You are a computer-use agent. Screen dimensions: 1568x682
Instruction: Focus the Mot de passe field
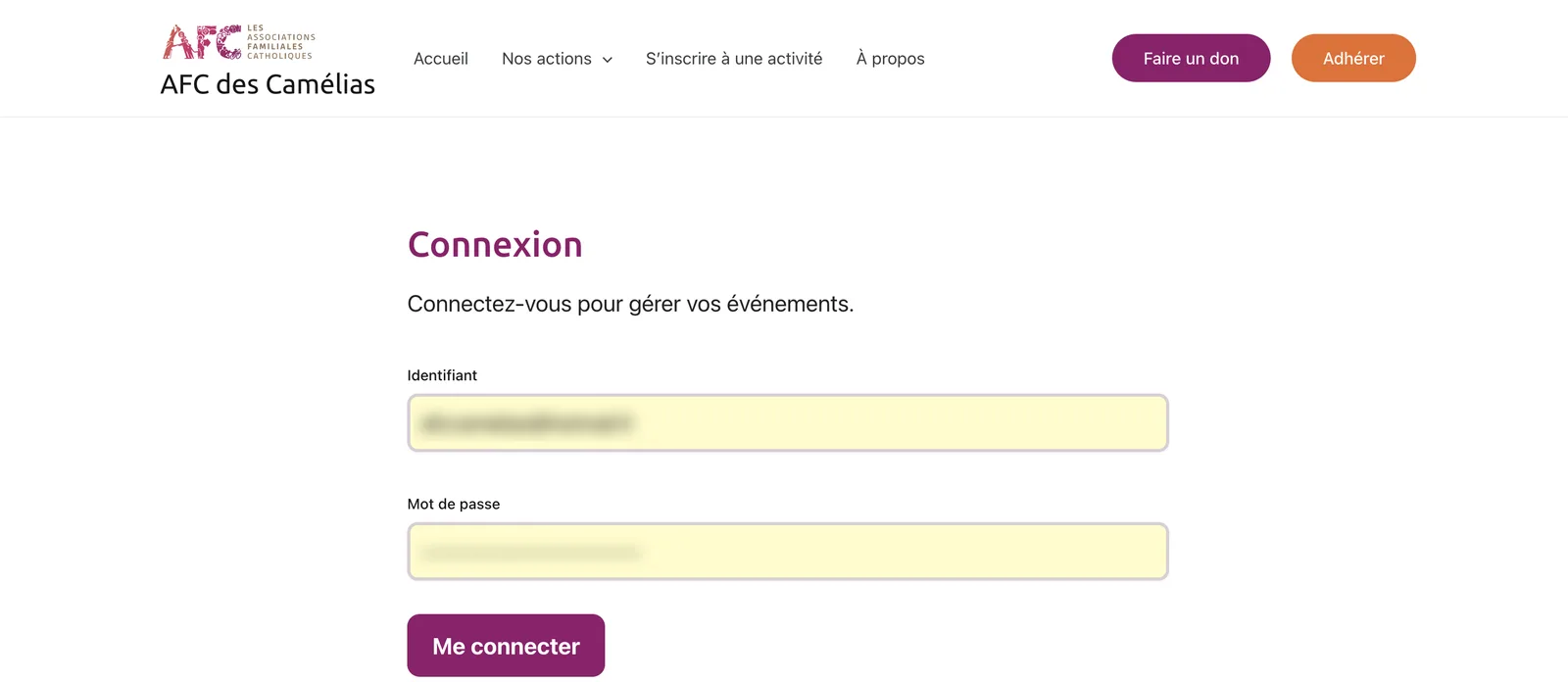pos(788,552)
